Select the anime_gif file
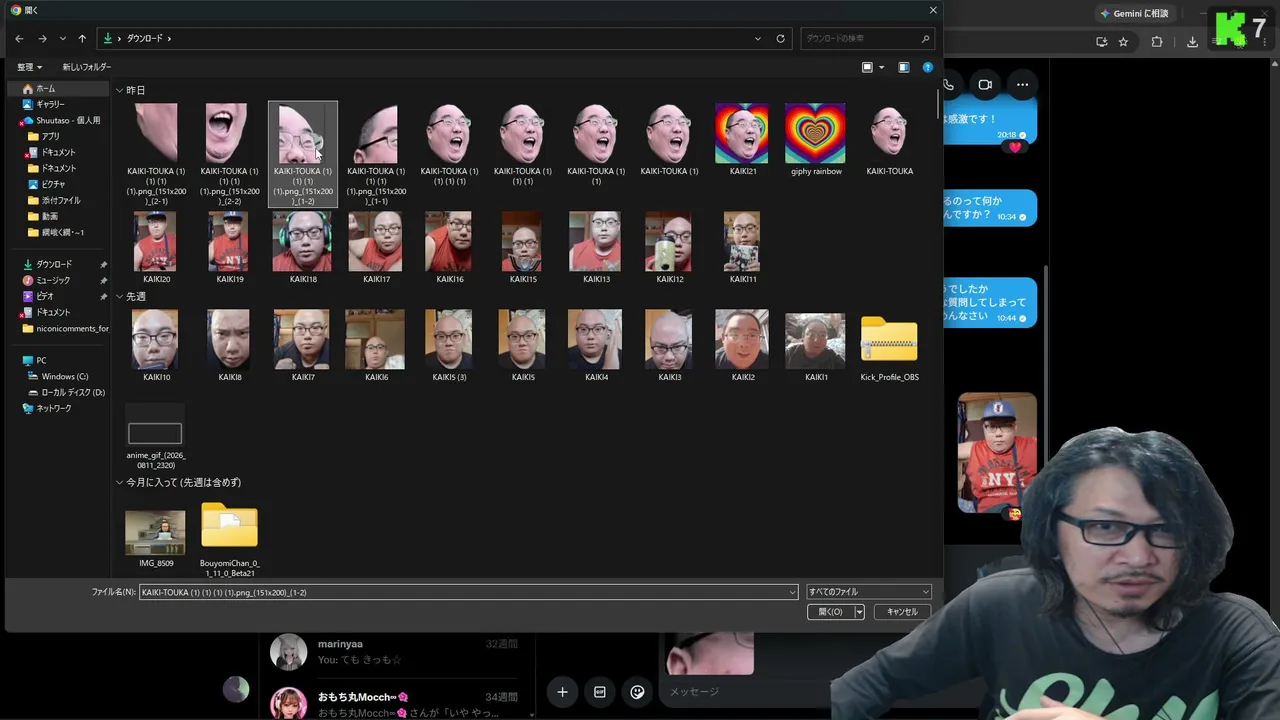Image resolution: width=1280 pixels, height=720 pixels. (x=156, y=437)
